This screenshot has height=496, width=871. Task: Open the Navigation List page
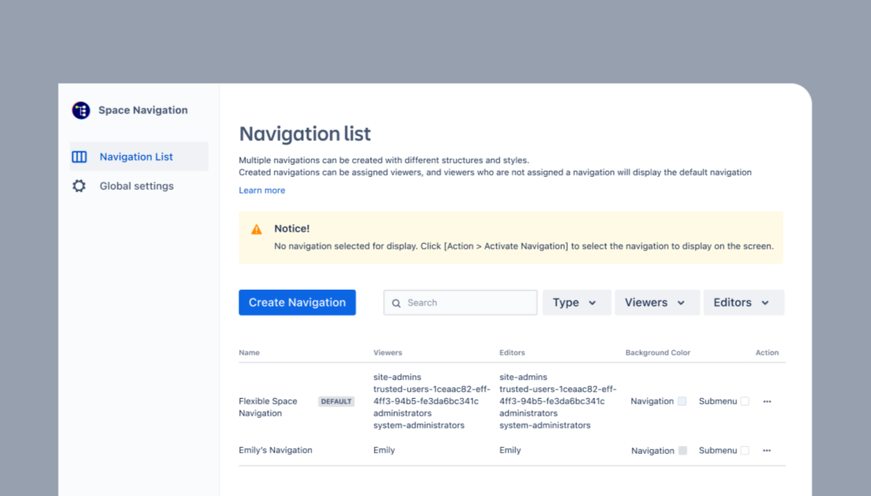tap(139, 157)
